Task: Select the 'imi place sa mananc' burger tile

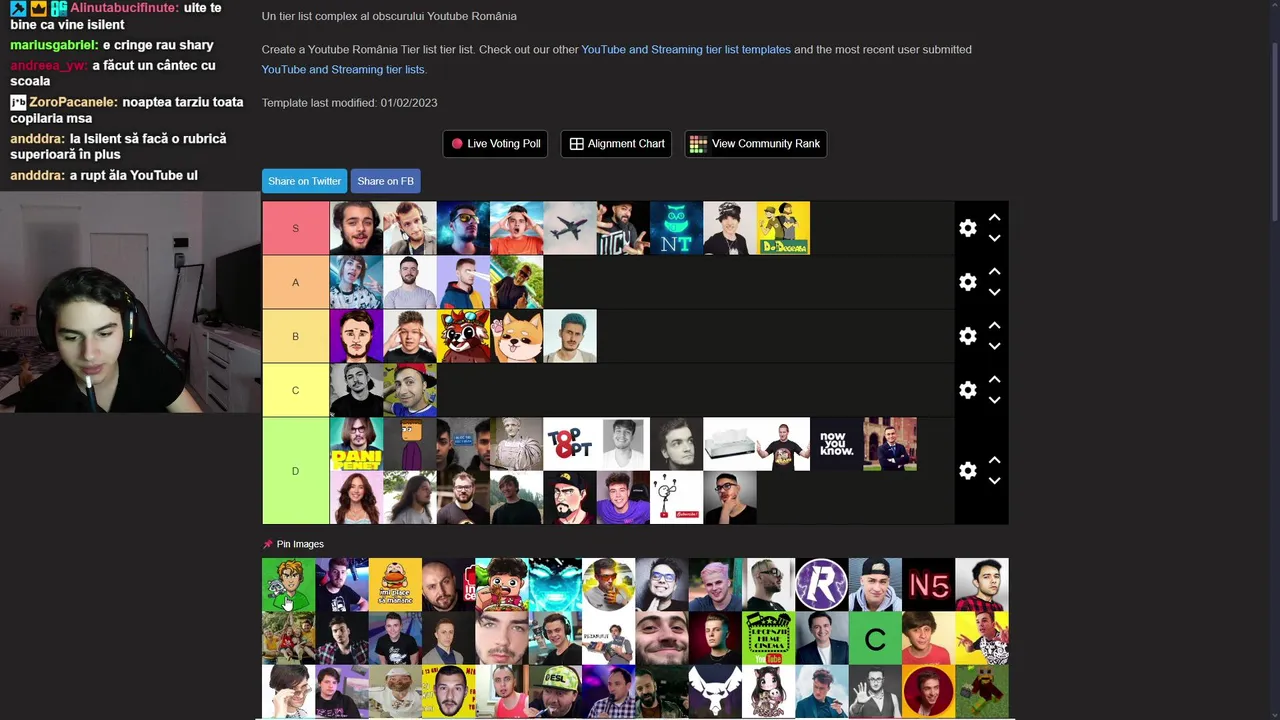Action: (x=395, y=584)
